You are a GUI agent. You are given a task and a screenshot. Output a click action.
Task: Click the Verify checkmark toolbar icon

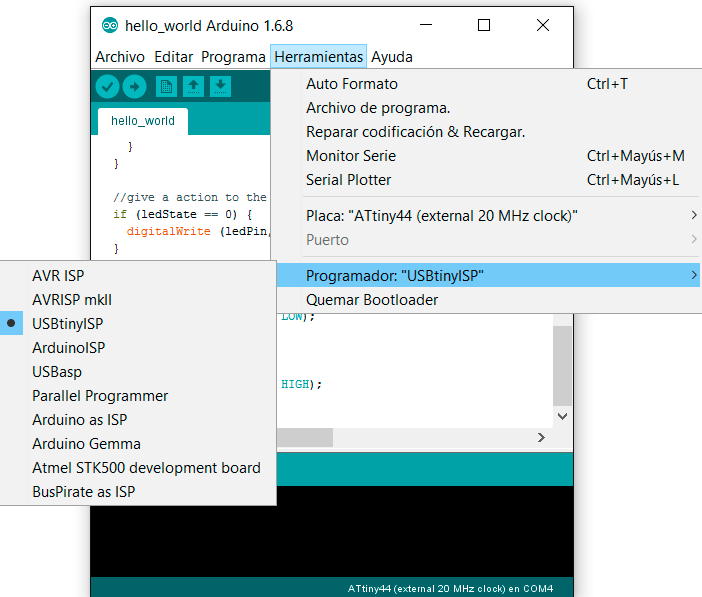pos(107,86)
